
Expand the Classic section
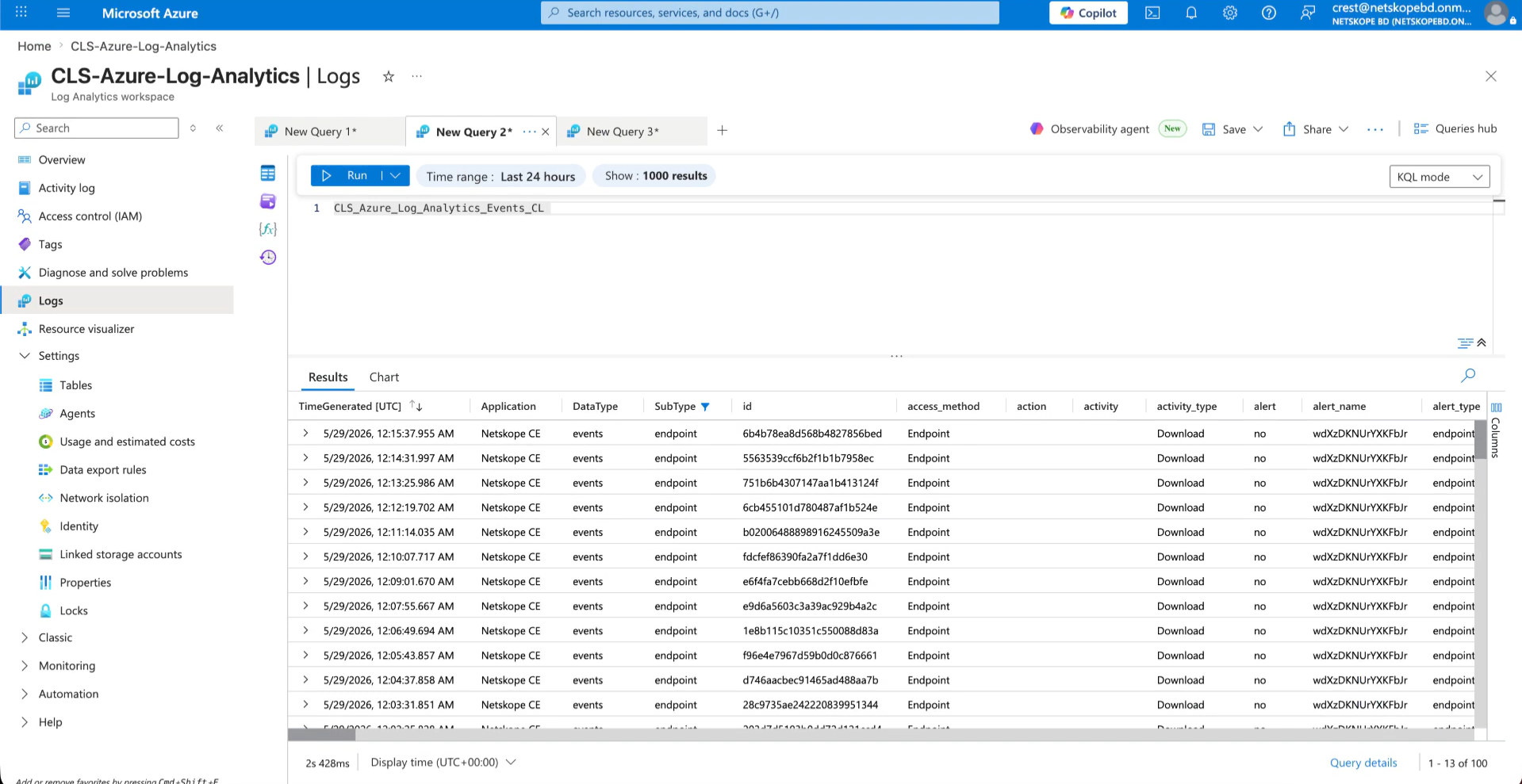pyautogui.click(x=25, y=637)
